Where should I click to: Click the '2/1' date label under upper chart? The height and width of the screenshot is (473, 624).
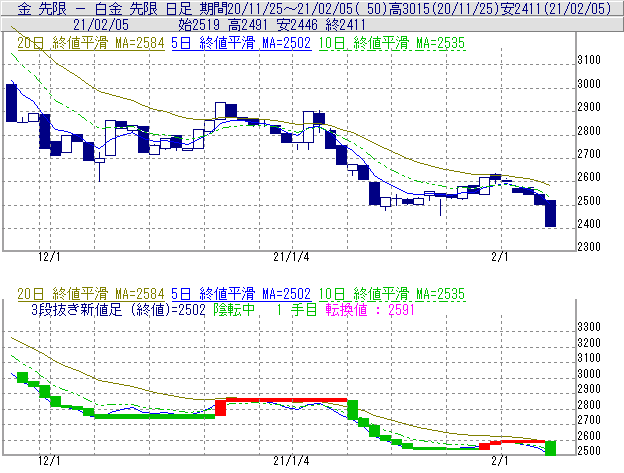[500, 257]
